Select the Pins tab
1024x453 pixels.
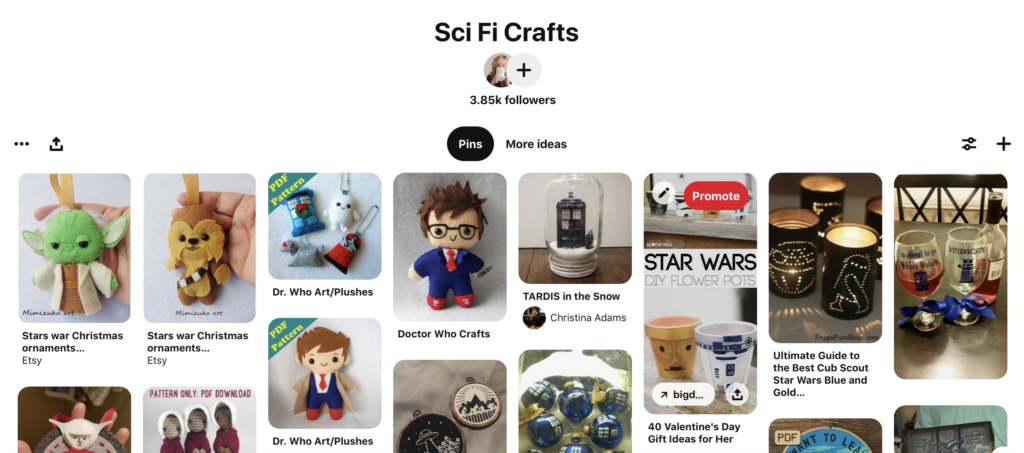click(470, 144)
